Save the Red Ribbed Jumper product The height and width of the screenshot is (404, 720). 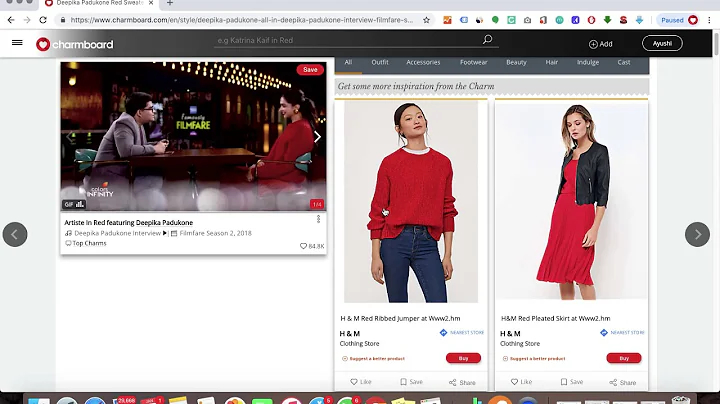coord(411,382)
